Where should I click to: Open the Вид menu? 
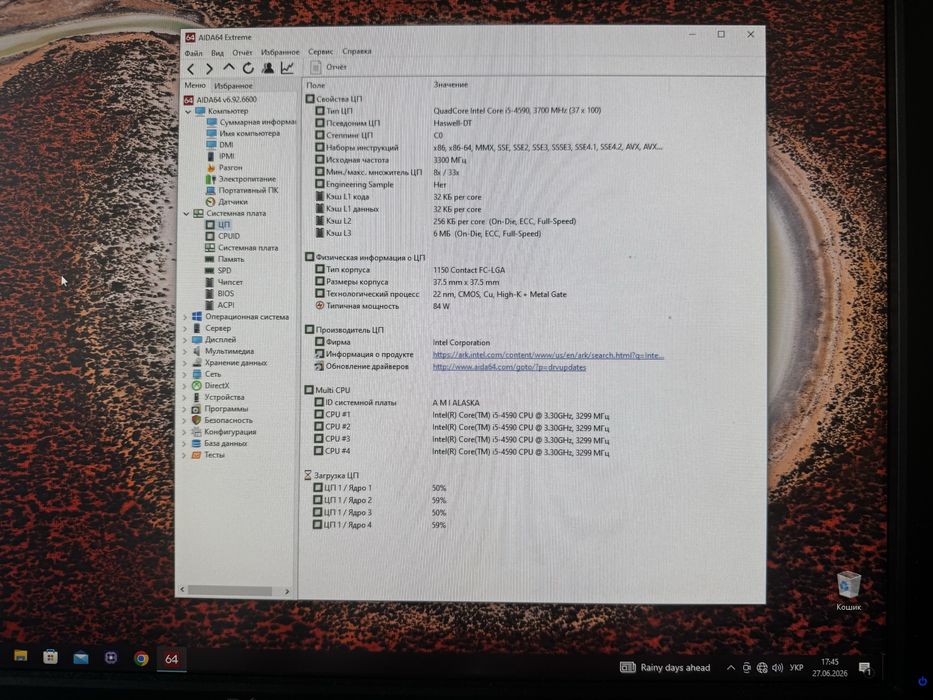217,53
